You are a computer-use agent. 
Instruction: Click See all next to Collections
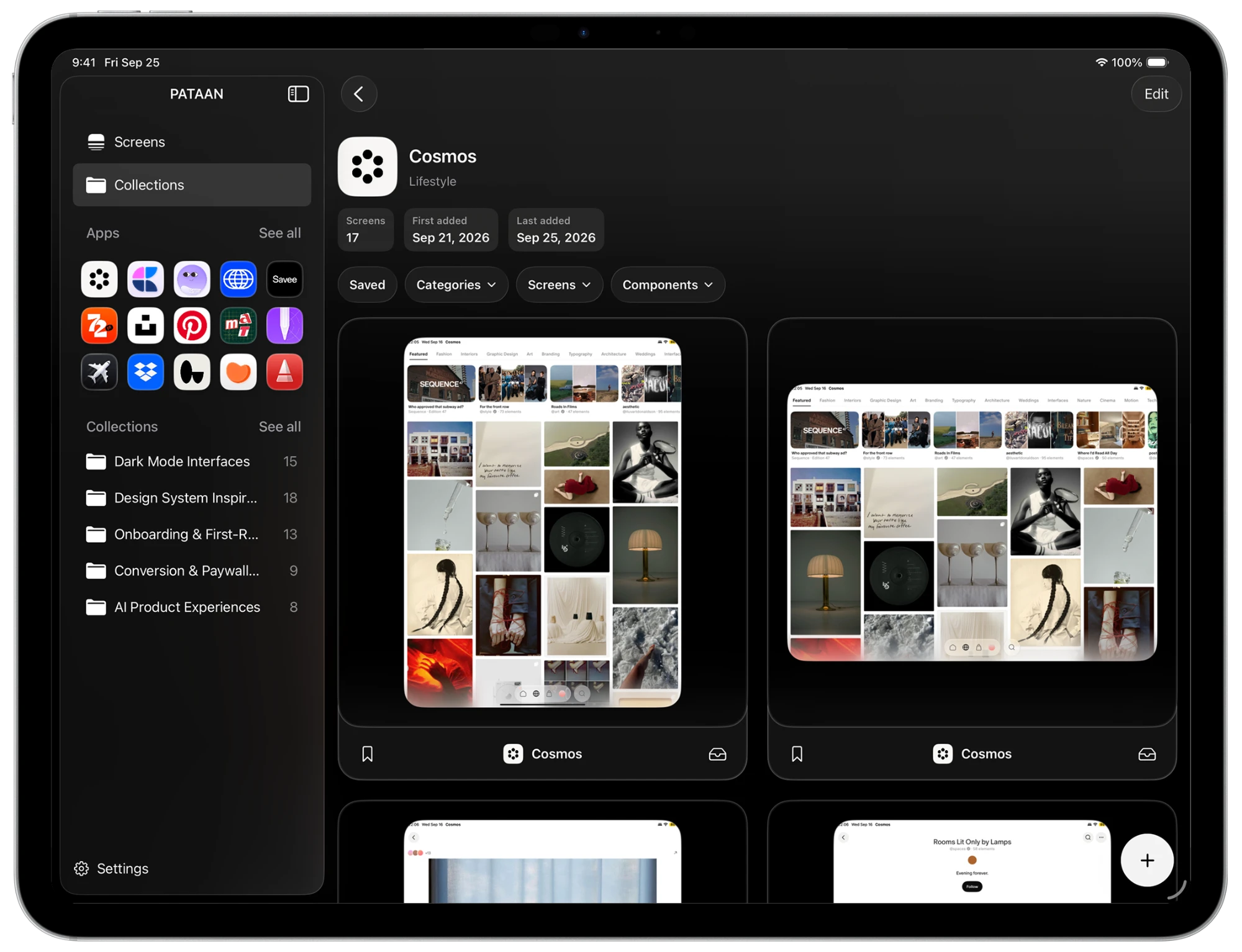tap(279, 427)
